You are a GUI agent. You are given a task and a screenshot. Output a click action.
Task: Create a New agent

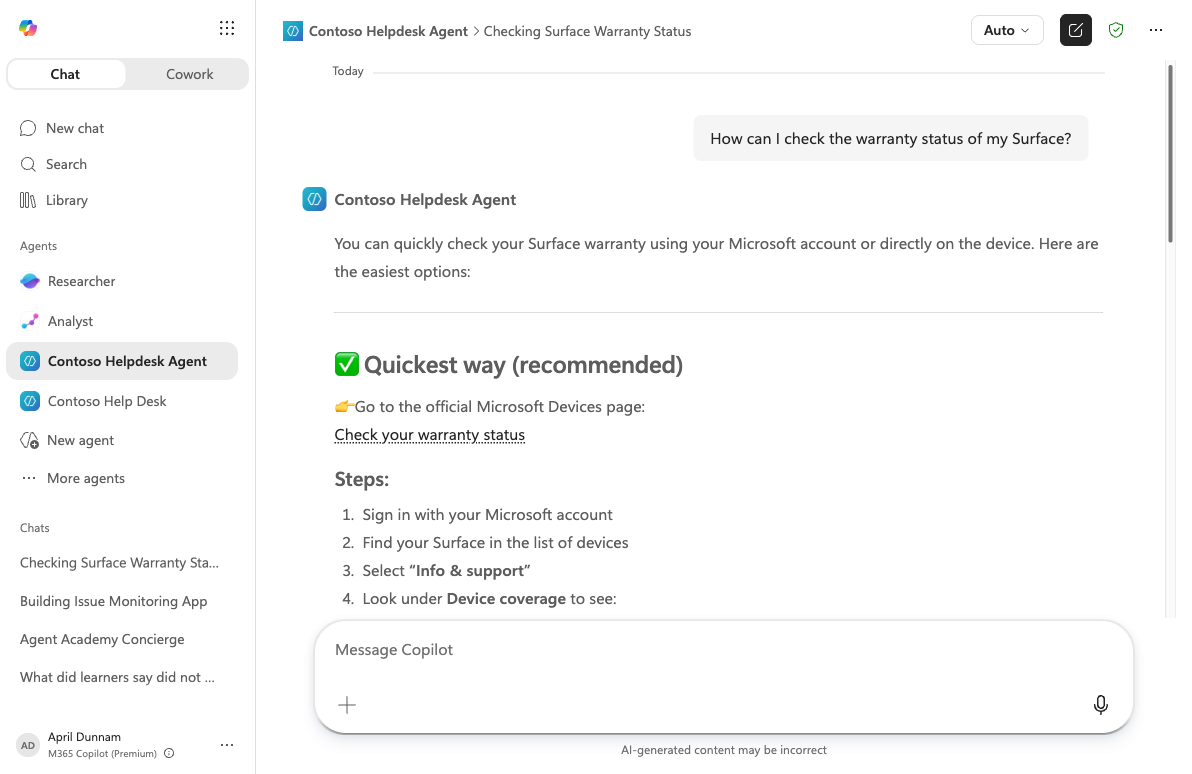point(81,440)
